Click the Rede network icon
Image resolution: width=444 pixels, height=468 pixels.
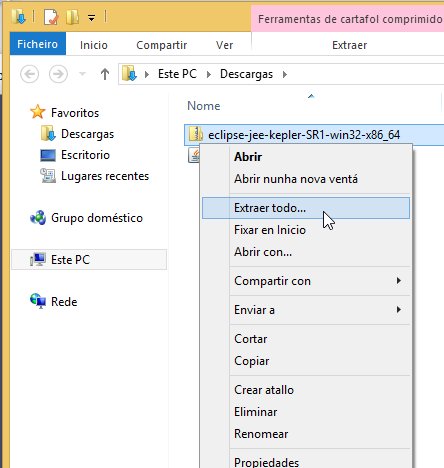38,301
